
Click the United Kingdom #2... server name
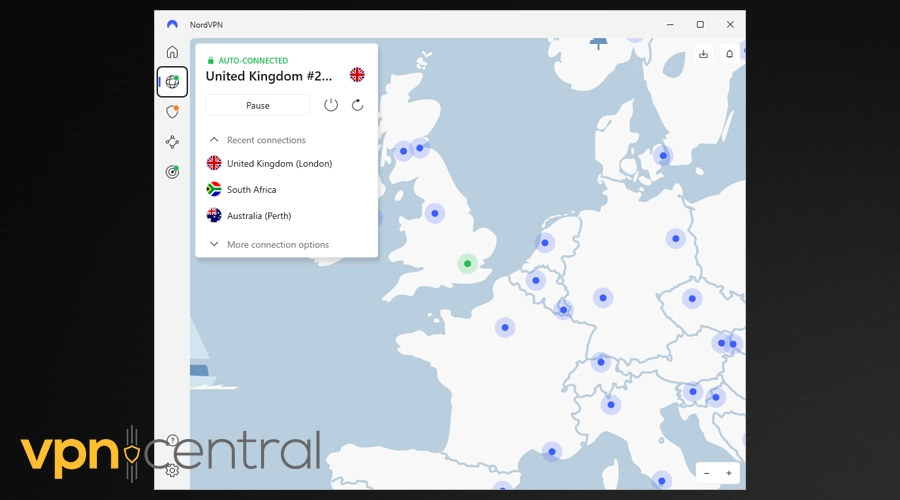[x=269, y=76]
